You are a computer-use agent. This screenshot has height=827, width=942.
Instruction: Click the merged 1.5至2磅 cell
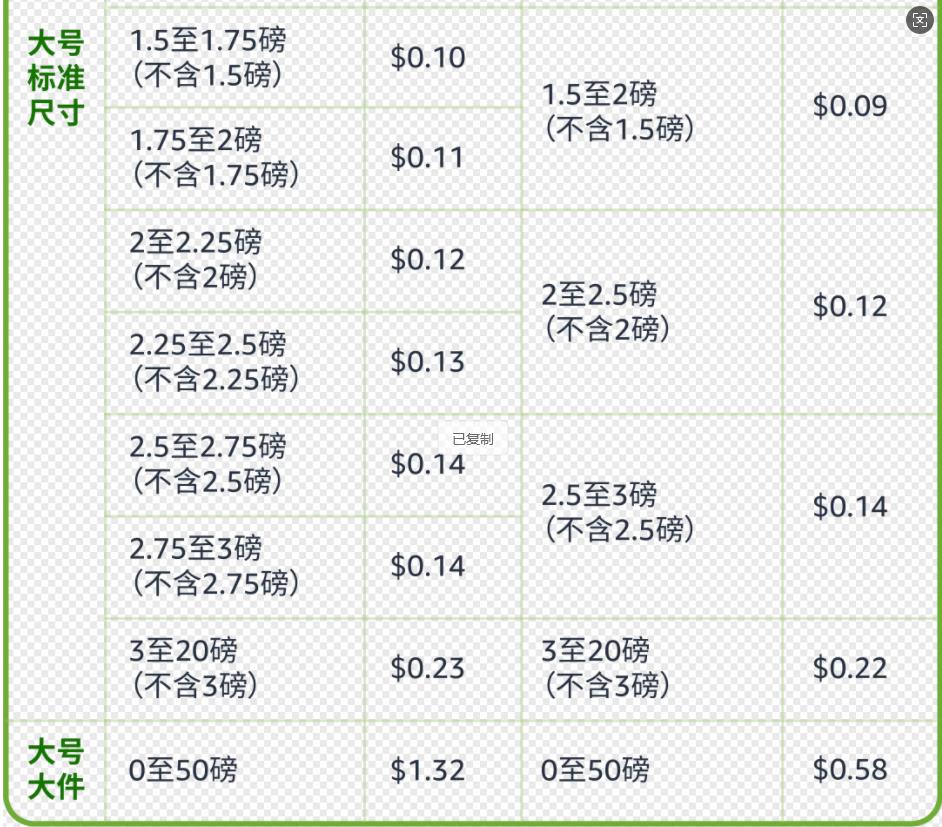point(652,109)
